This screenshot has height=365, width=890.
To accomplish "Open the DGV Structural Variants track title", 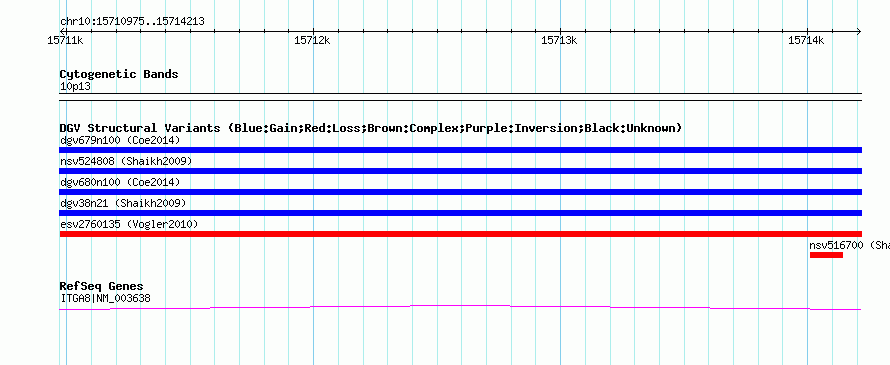I will (371, 128).
